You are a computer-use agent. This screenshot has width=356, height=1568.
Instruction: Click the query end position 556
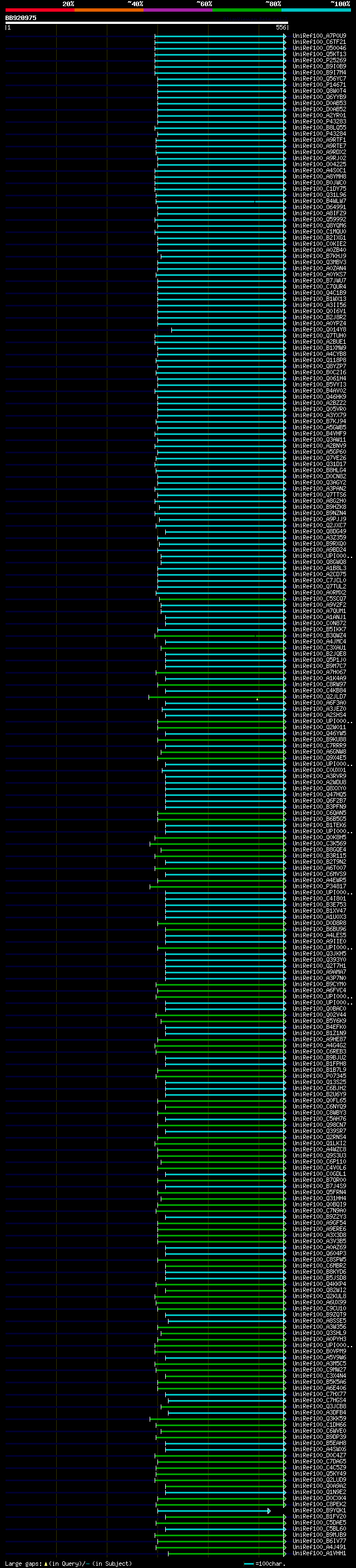[x=280, y=27]
